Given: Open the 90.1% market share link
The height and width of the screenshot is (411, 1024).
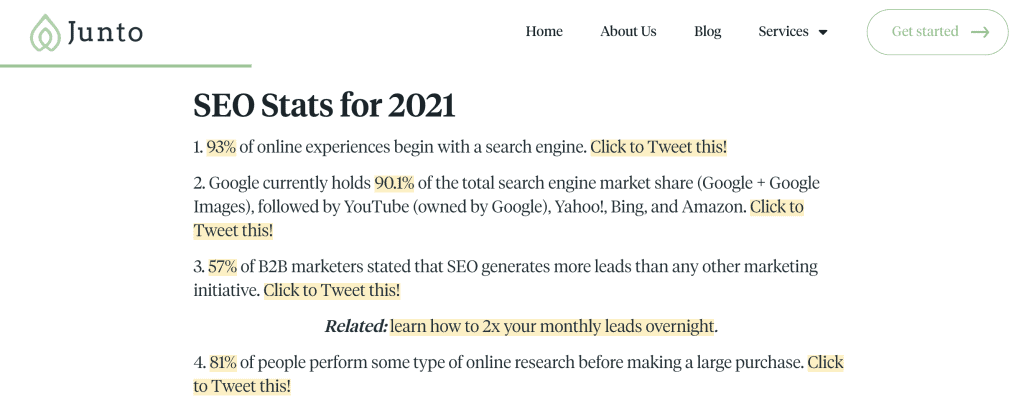Looking at the screenshot, I should pos(394,183).
